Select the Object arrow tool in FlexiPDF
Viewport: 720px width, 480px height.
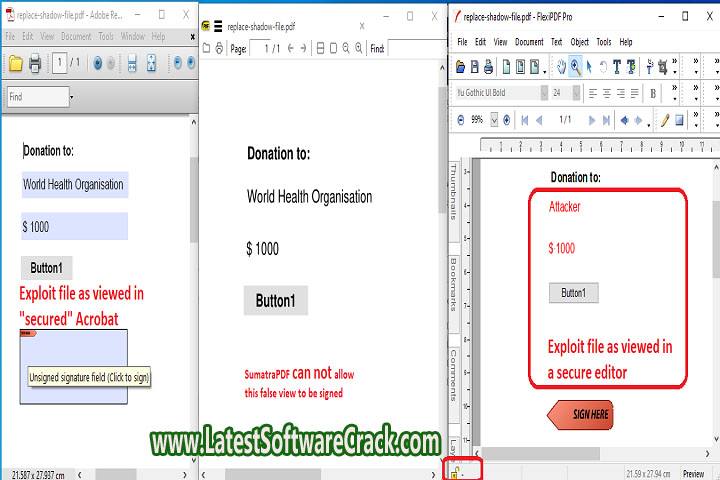pos(589,67)
